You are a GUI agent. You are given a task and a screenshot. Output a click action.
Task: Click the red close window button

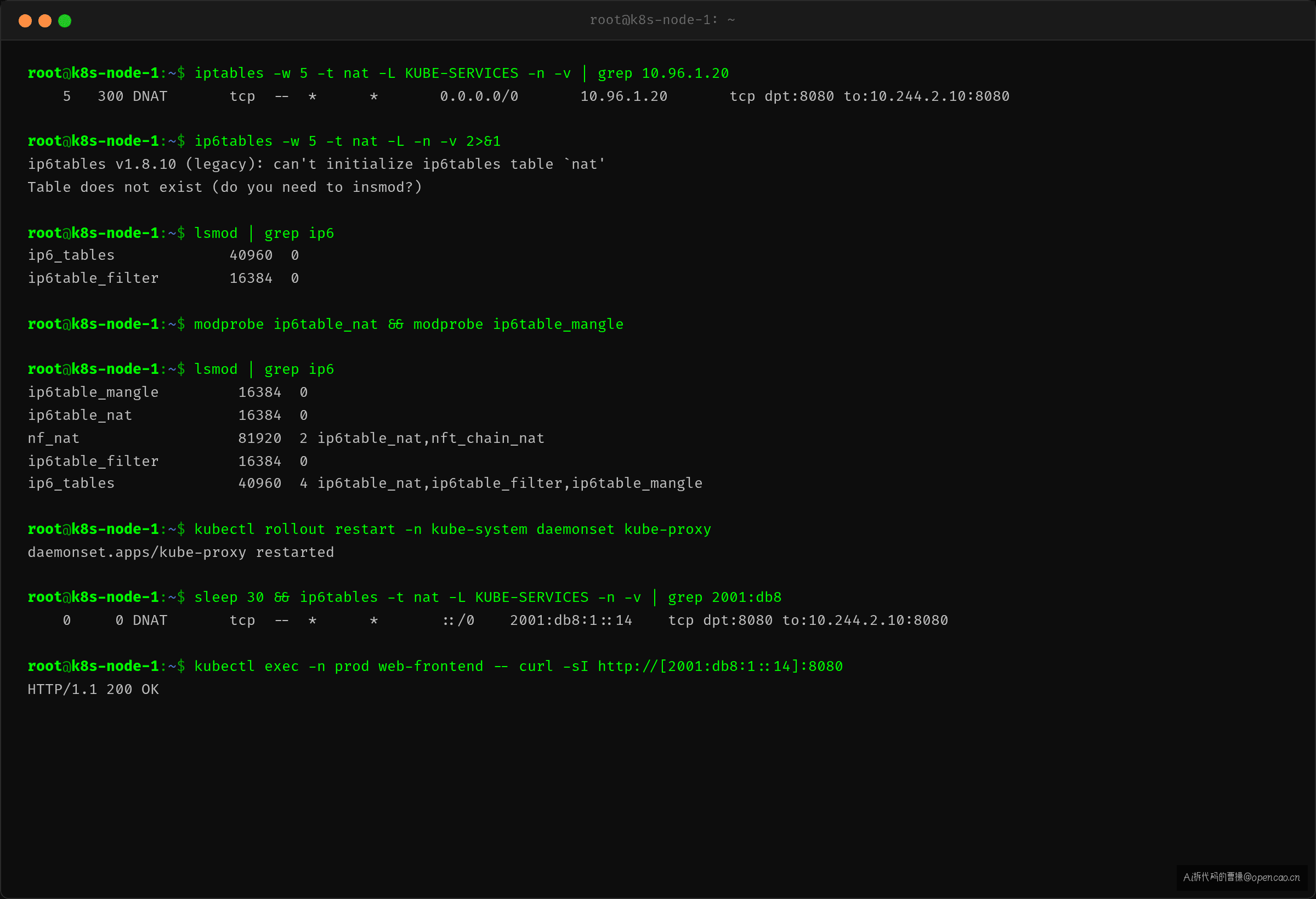tap(25, 21)
